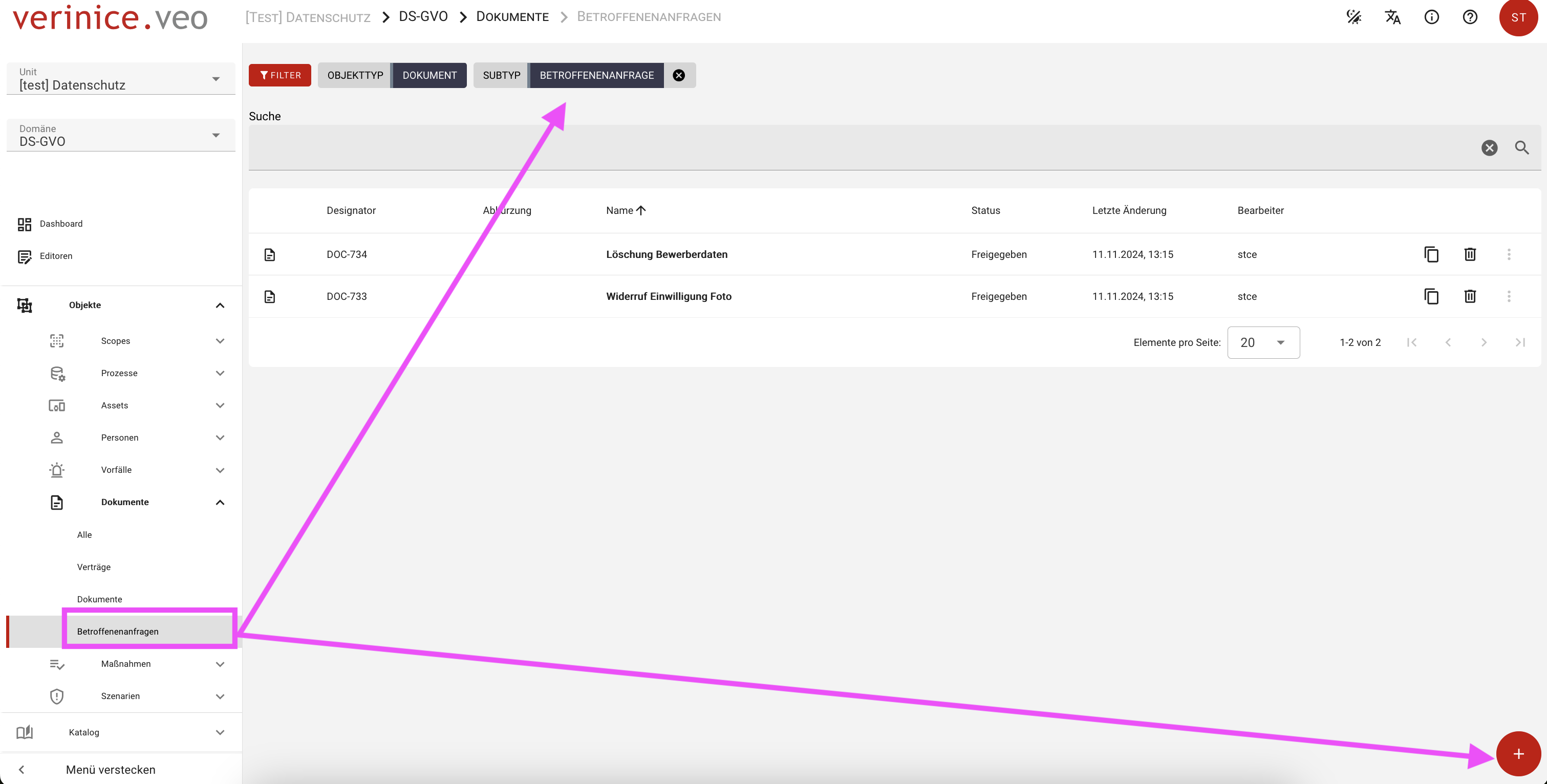Open the Verträge subtype list
Viewport: 1547px width, 784px height.
94,567
